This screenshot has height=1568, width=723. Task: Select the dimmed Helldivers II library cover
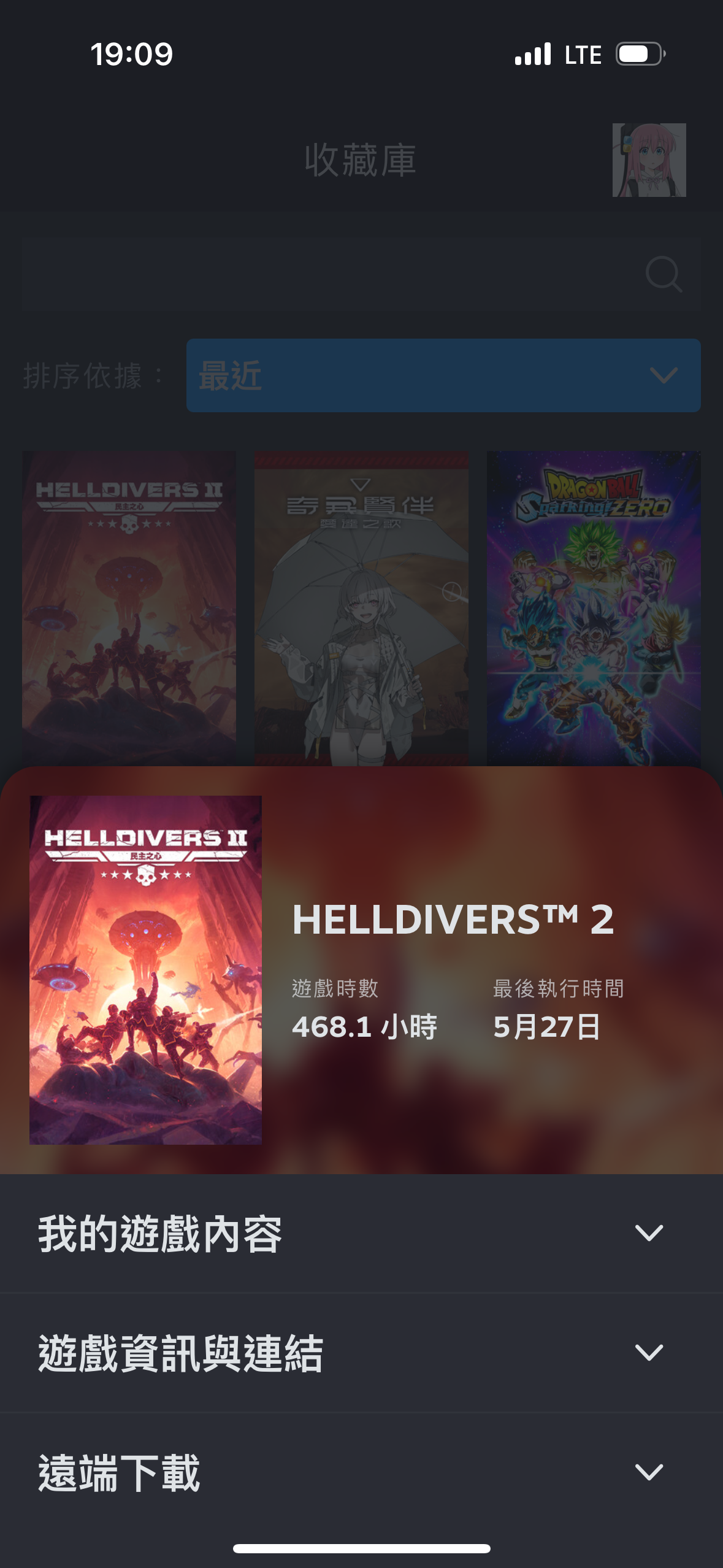coord(129,608)
